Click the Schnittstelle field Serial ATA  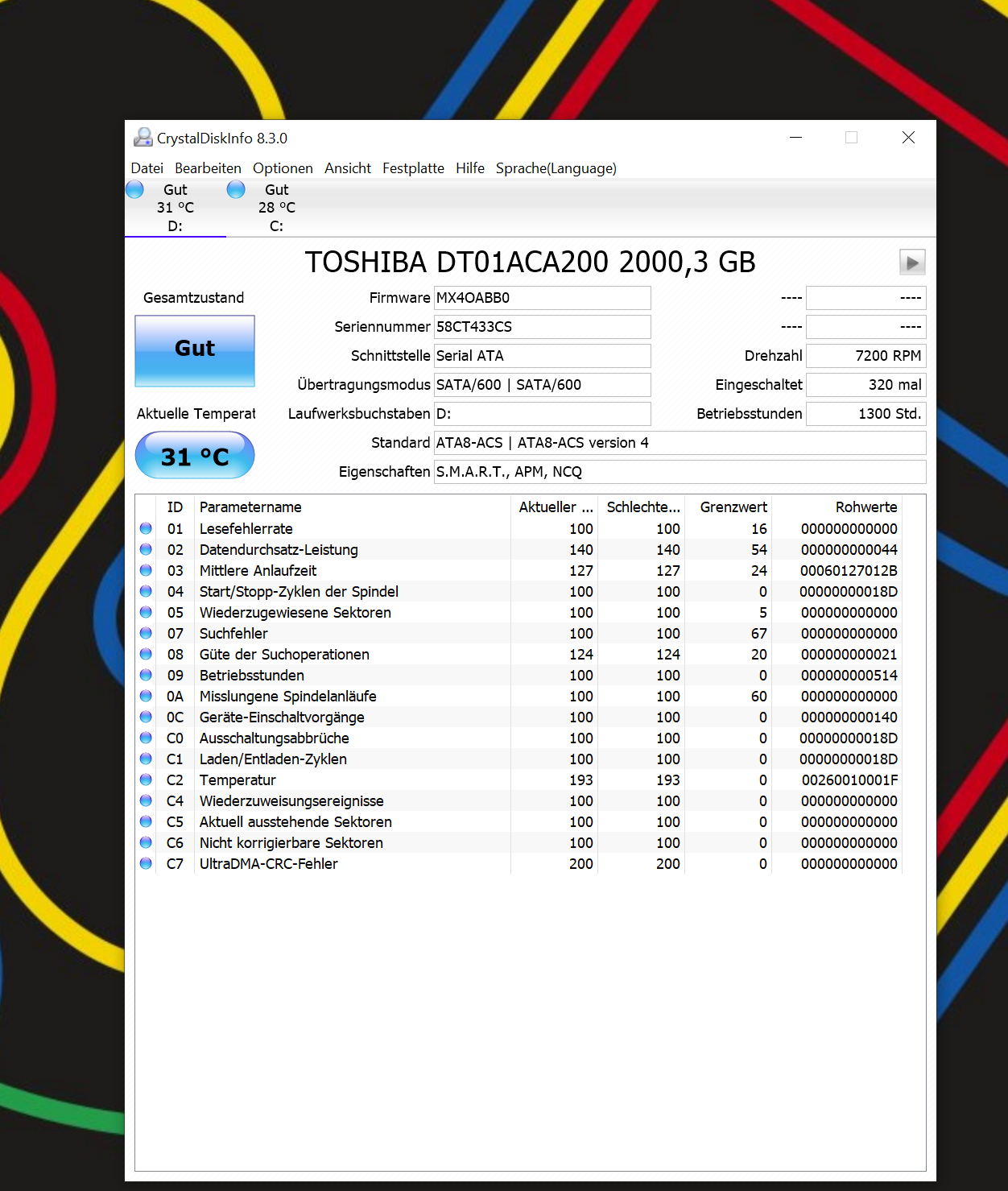point(543,356)
